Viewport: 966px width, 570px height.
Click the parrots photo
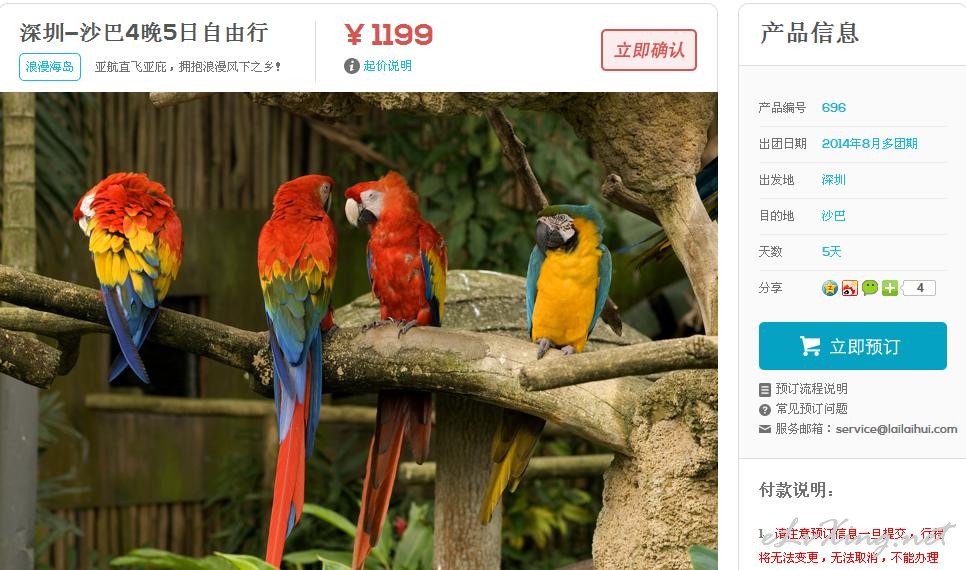tap(359, 331)
